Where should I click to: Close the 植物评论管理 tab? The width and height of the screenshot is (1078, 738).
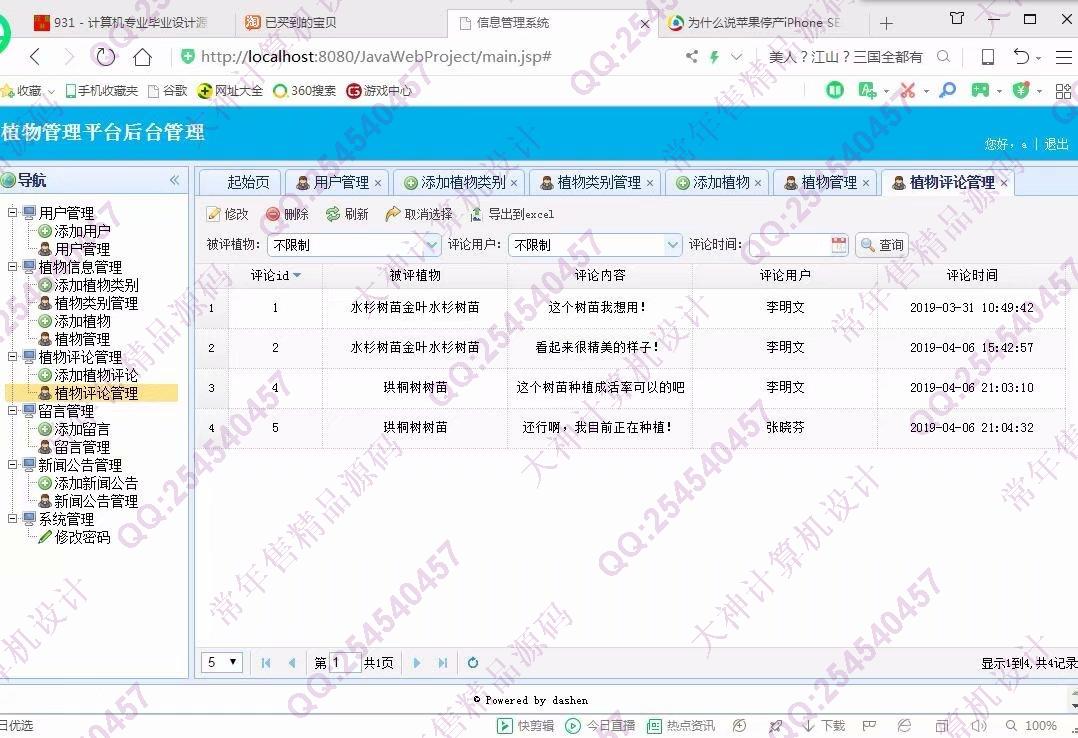[x=1004, y=183]
